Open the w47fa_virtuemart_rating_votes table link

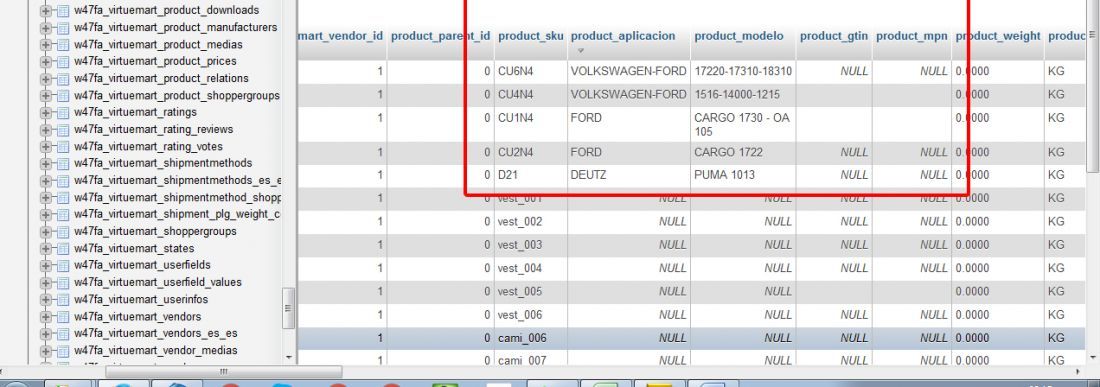[148, 147]
